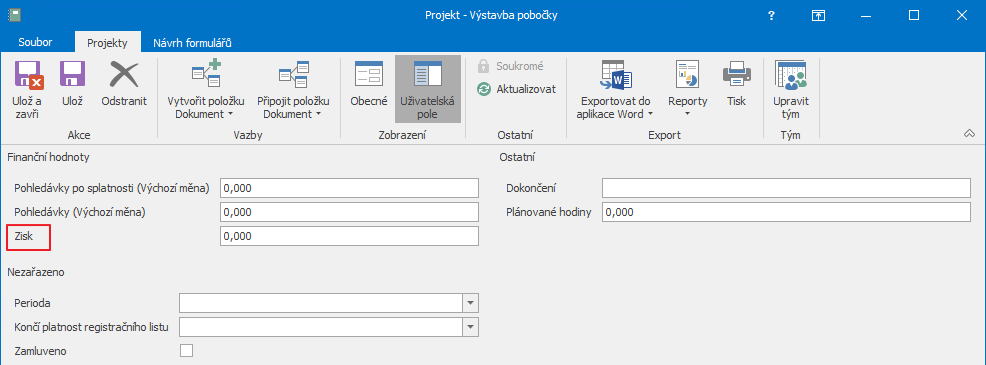Click the Perioda combo box field
The height and width of the screenshot is (365, 986).
329,303
